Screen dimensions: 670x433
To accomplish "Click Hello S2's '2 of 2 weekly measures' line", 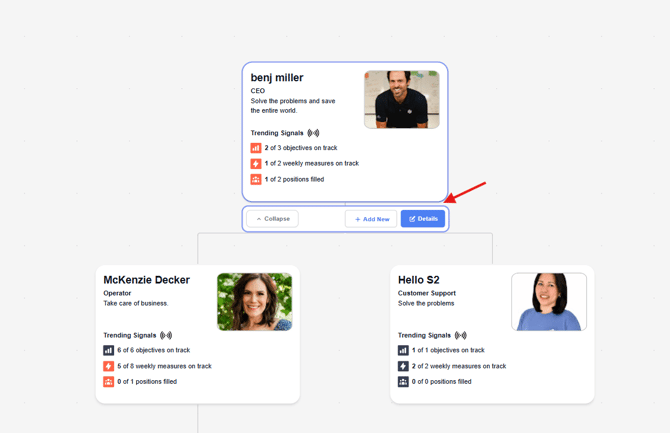I will click(x=458, y=367).
